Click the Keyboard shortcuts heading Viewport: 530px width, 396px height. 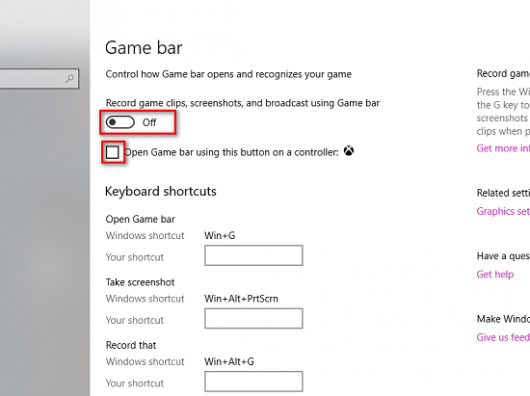tap(161, 192)
